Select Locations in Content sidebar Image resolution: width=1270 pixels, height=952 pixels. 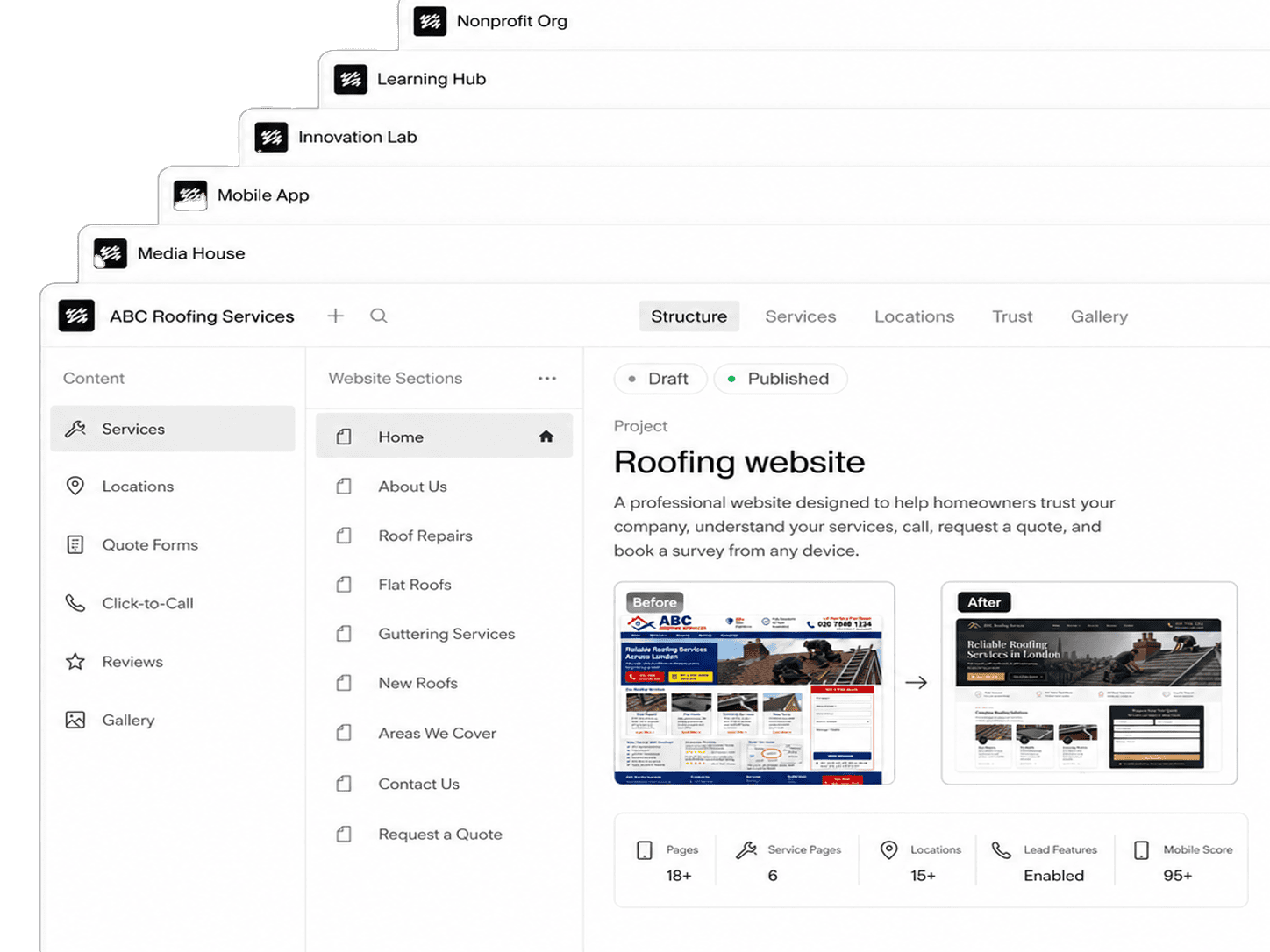point(173,486)
